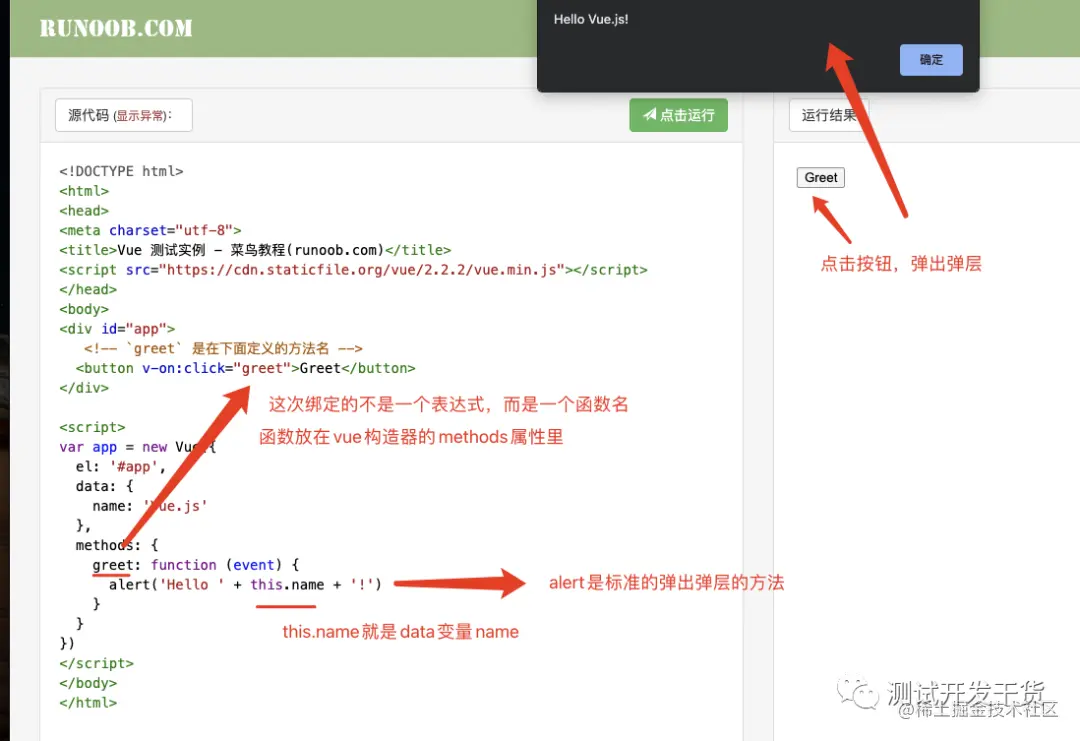Run the code with 点击运行
The image size is (1080, 741).
point(678,115)
